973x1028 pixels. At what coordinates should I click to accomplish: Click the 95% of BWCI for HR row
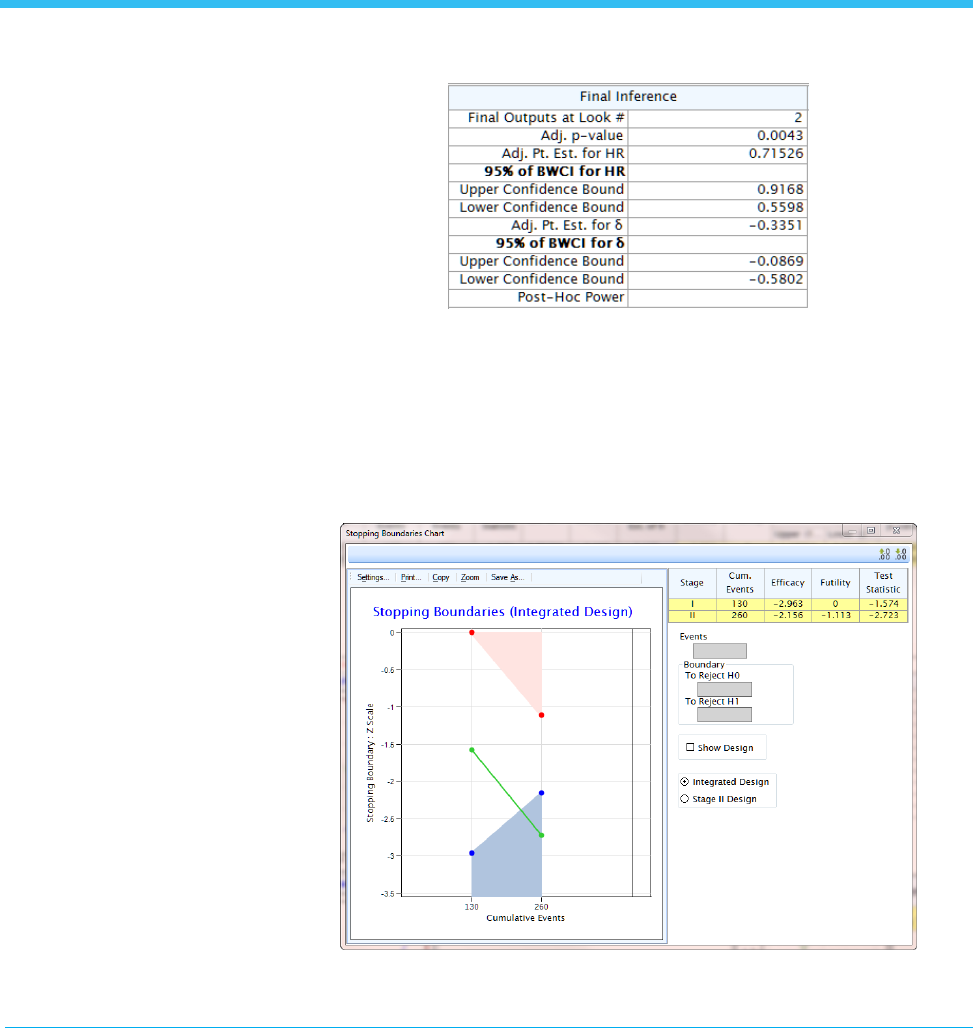click(628, 172)
